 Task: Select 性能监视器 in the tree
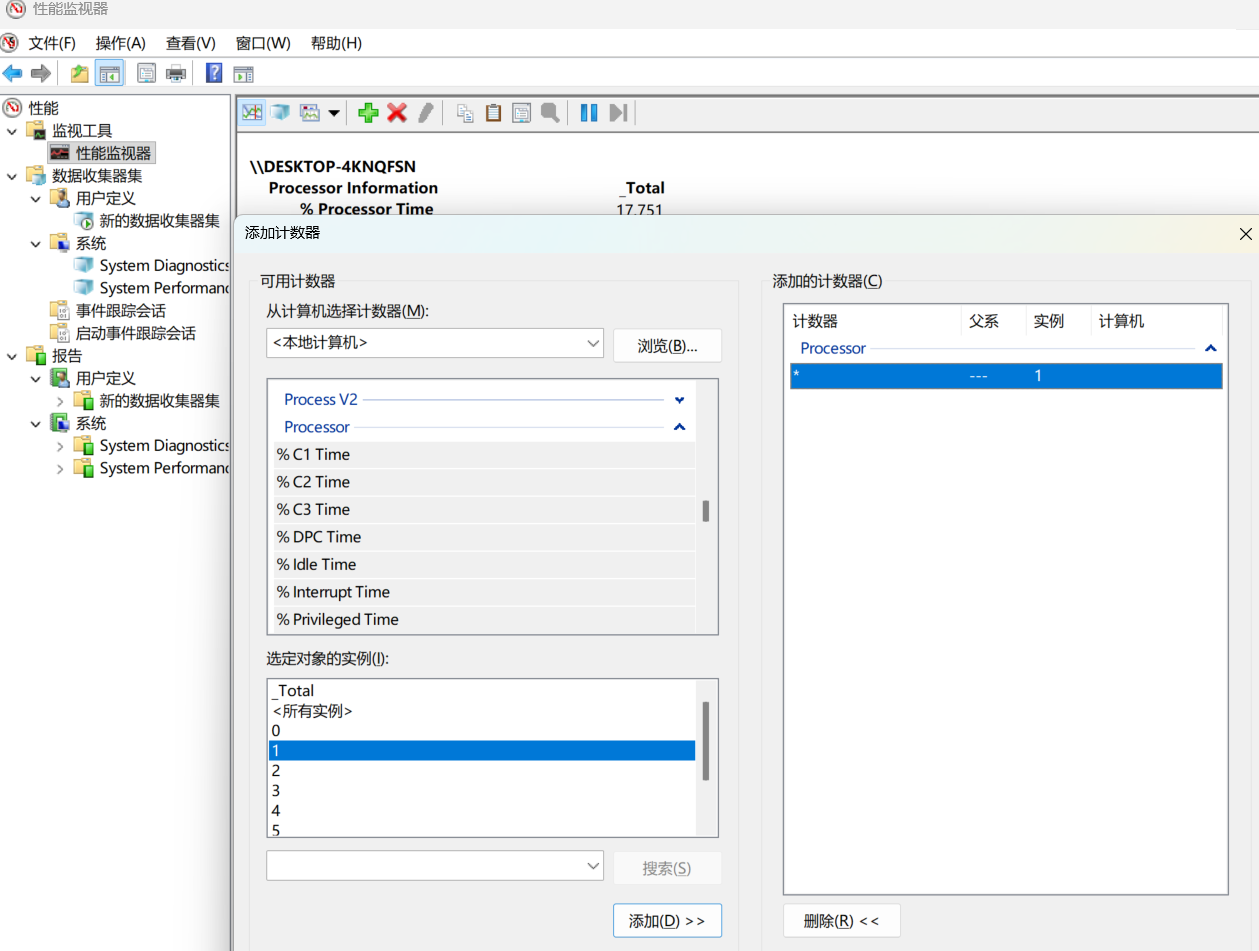click(x=113, y=153)
